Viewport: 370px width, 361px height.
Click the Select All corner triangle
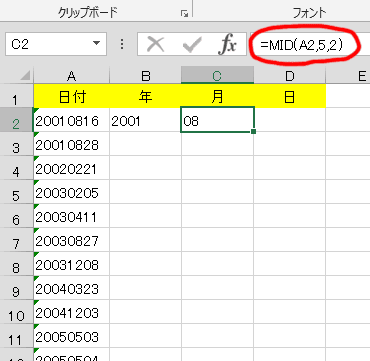(26, 75)
